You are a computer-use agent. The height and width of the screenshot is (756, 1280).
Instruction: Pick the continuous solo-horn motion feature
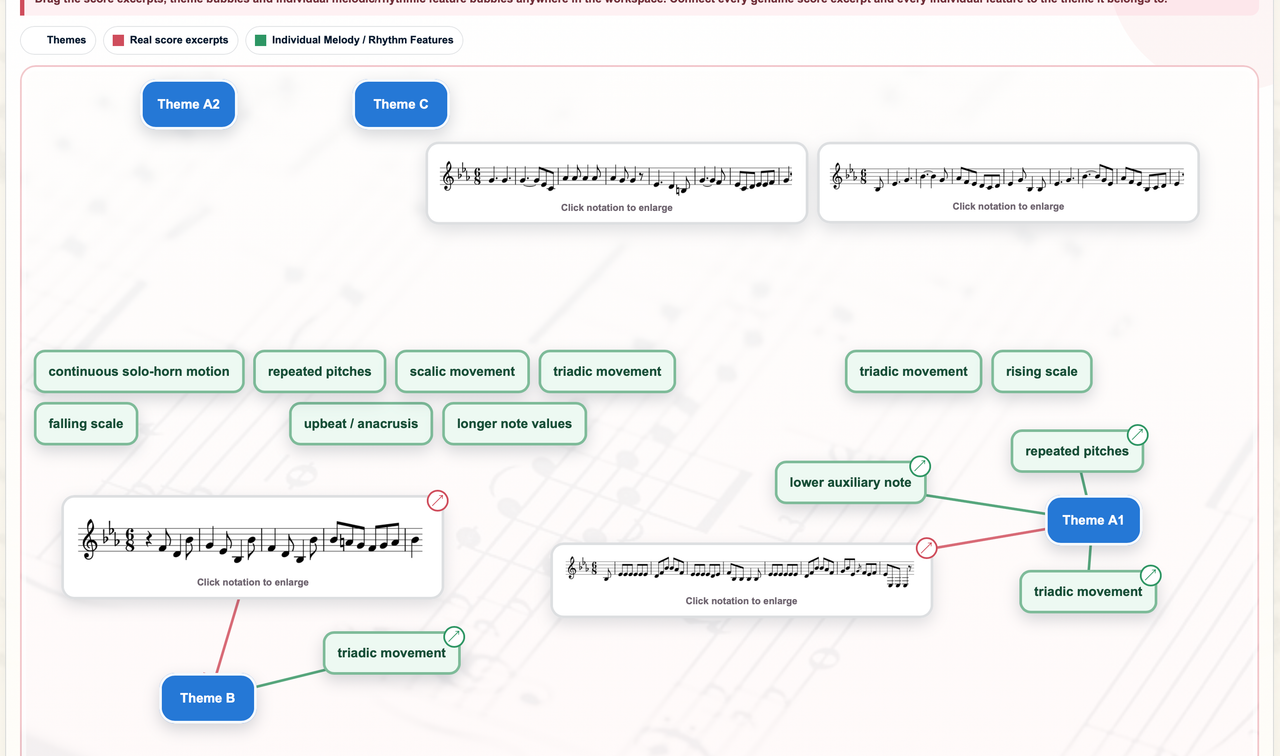[139, 371]
